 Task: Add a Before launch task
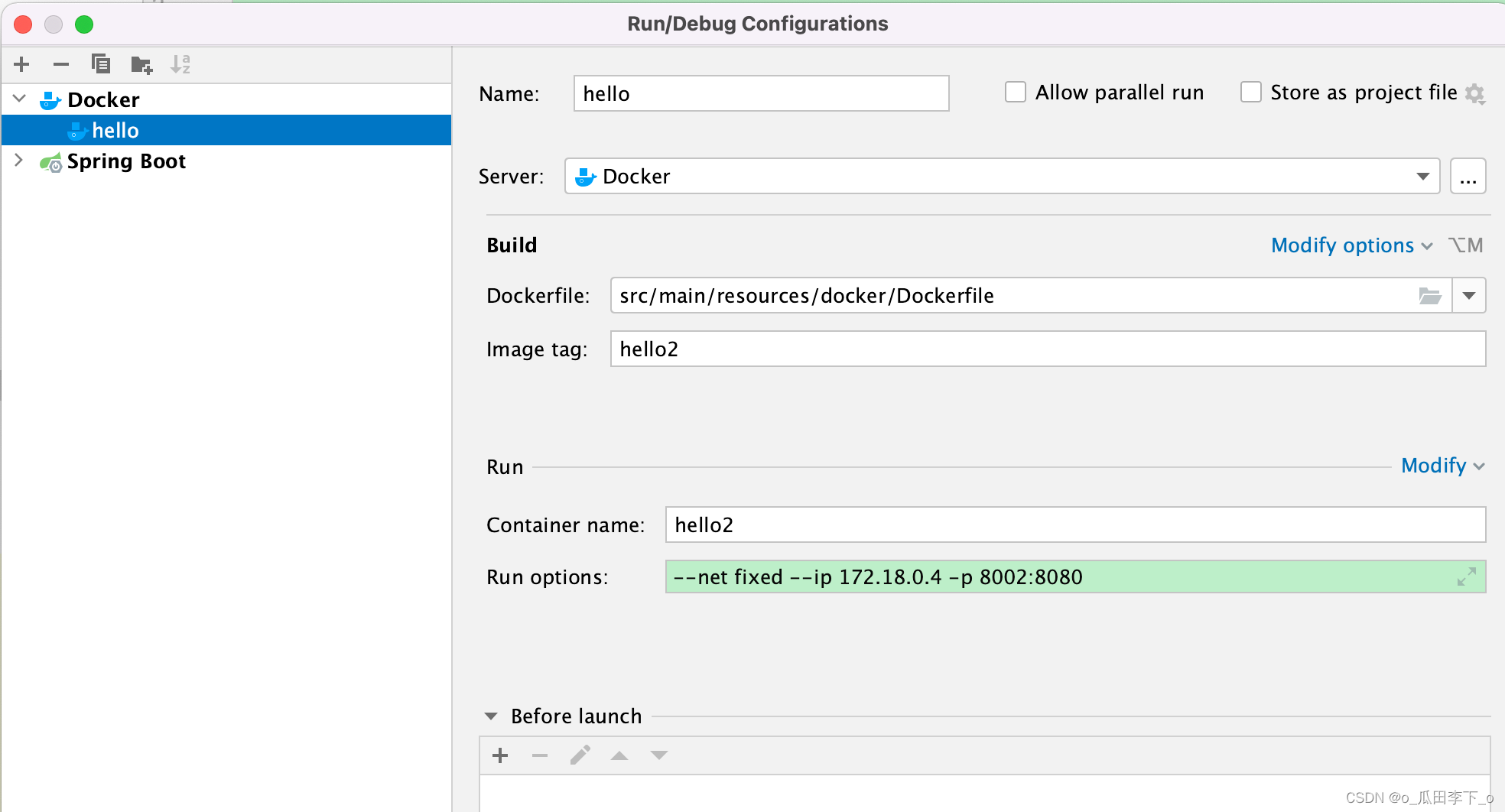click(x=500, y=755)
